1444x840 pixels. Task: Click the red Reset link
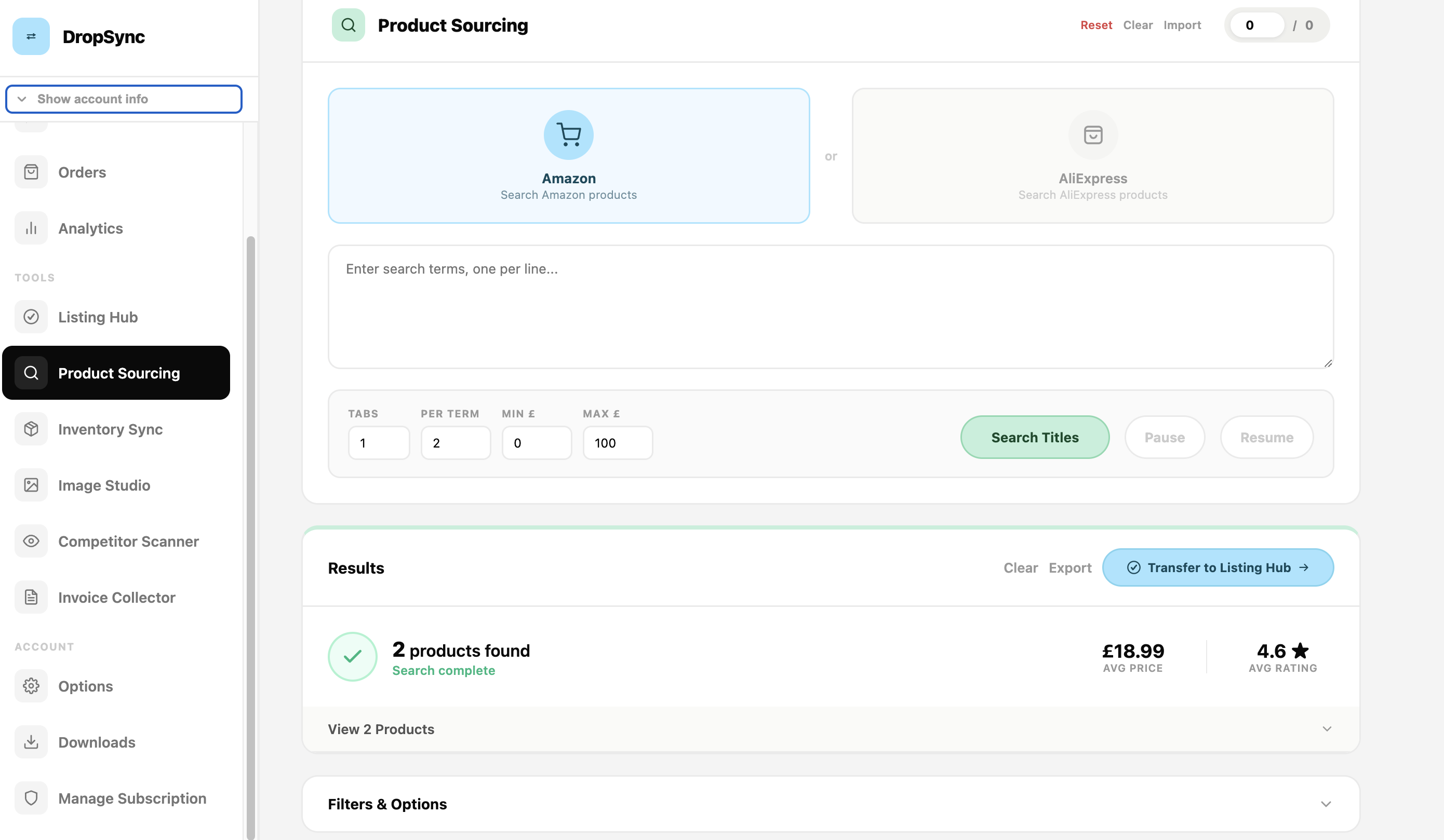1096,25
